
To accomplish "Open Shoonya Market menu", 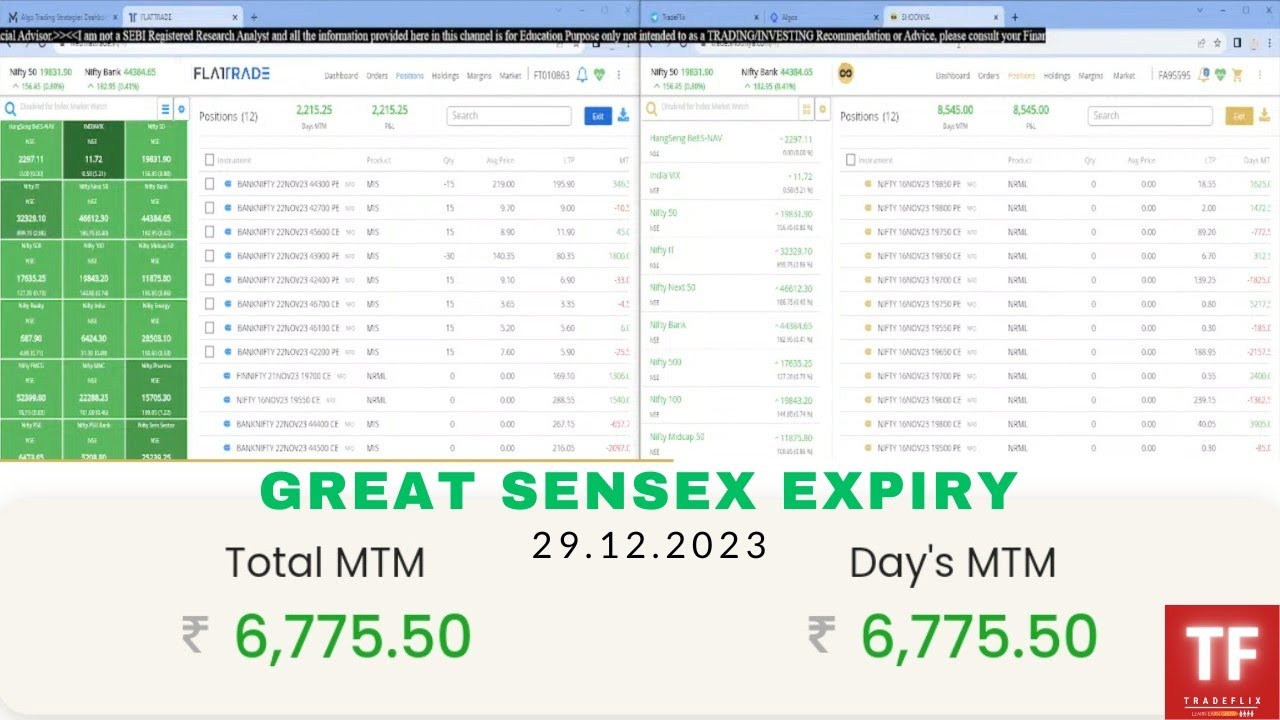I will [1124, 76].
